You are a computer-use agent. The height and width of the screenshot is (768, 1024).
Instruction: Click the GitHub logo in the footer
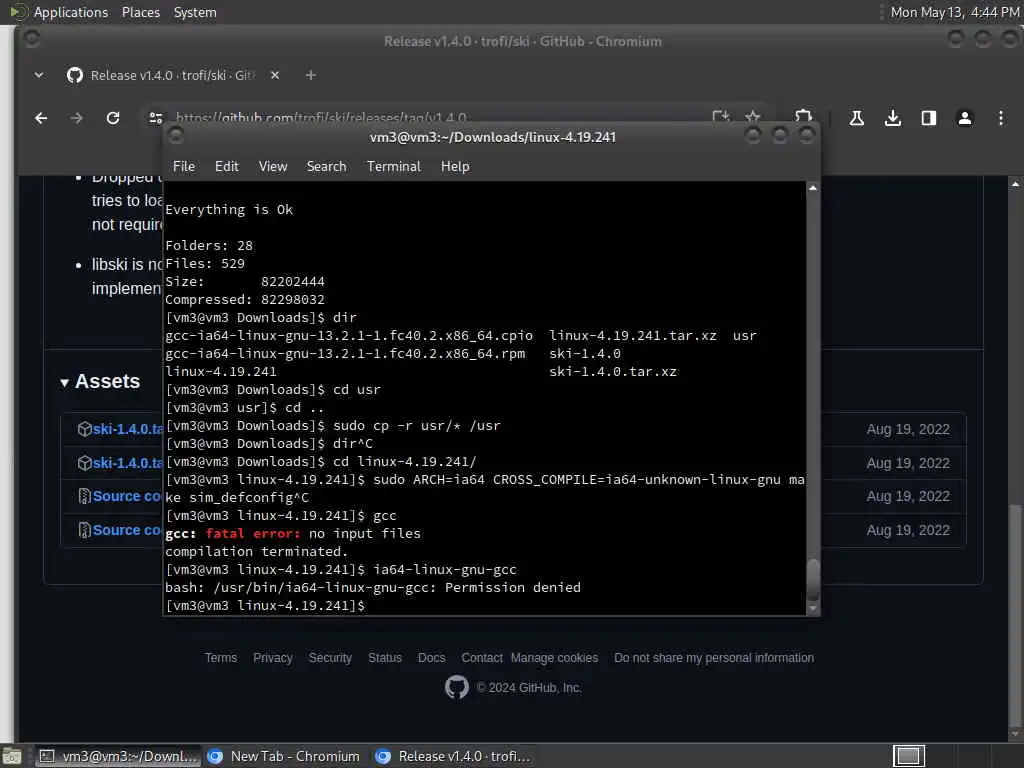(456, 688)
